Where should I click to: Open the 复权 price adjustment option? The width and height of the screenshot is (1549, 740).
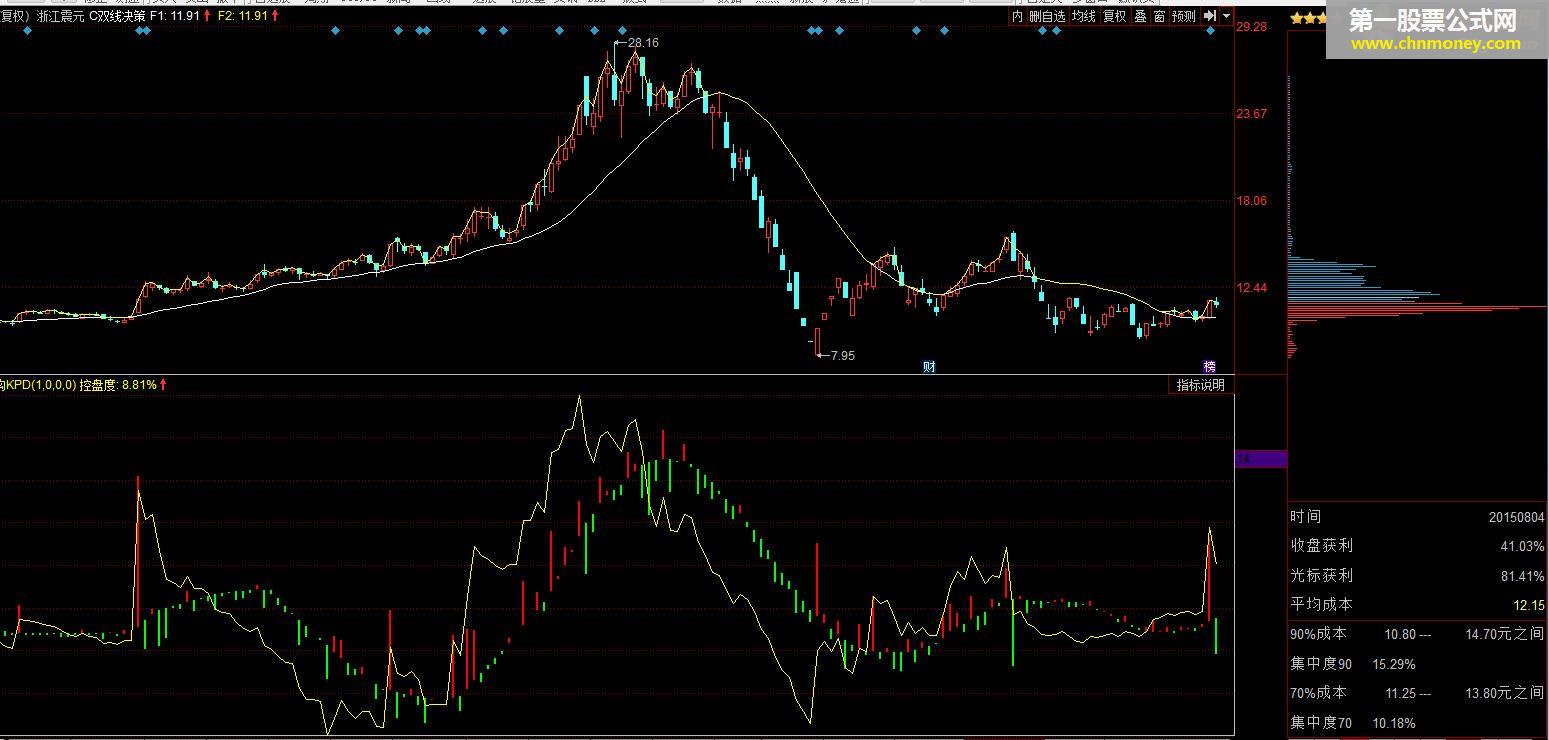(x=1114, y=16)
